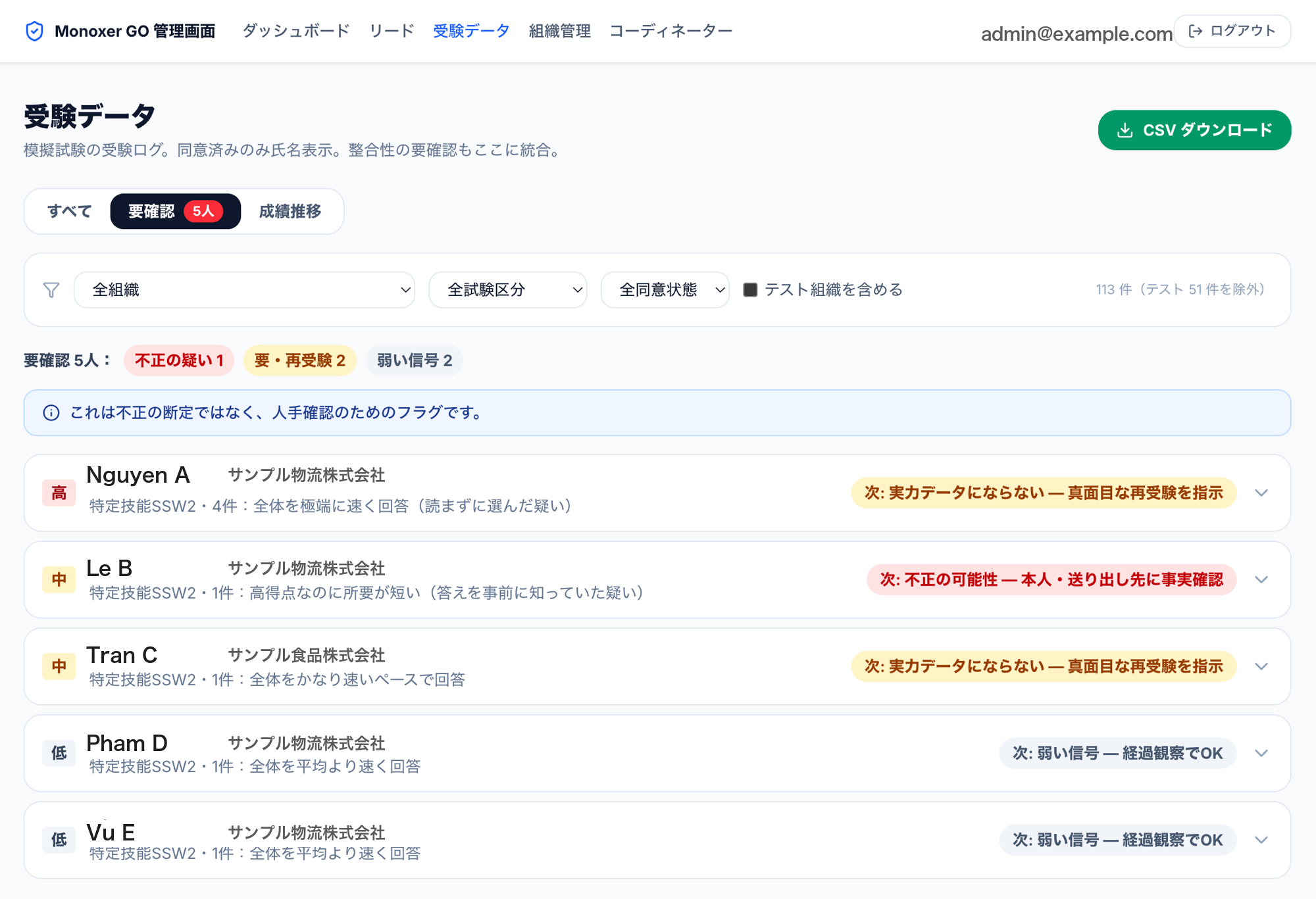Select the 要確認 tab
The image size is (1316, 899).
coord(175,211)
